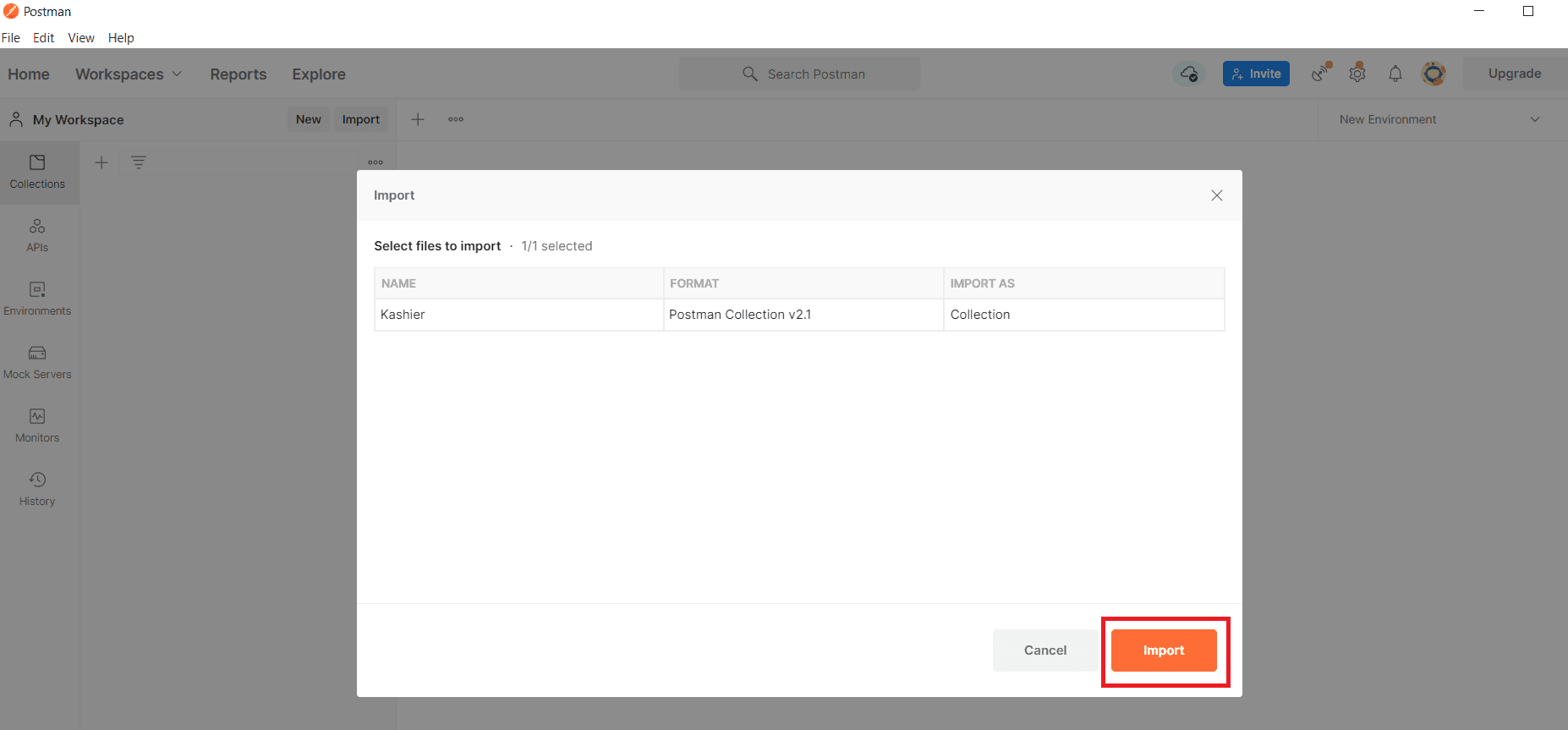
Task: Open the settings gear icon
Action: click(x=1357, y=74)
